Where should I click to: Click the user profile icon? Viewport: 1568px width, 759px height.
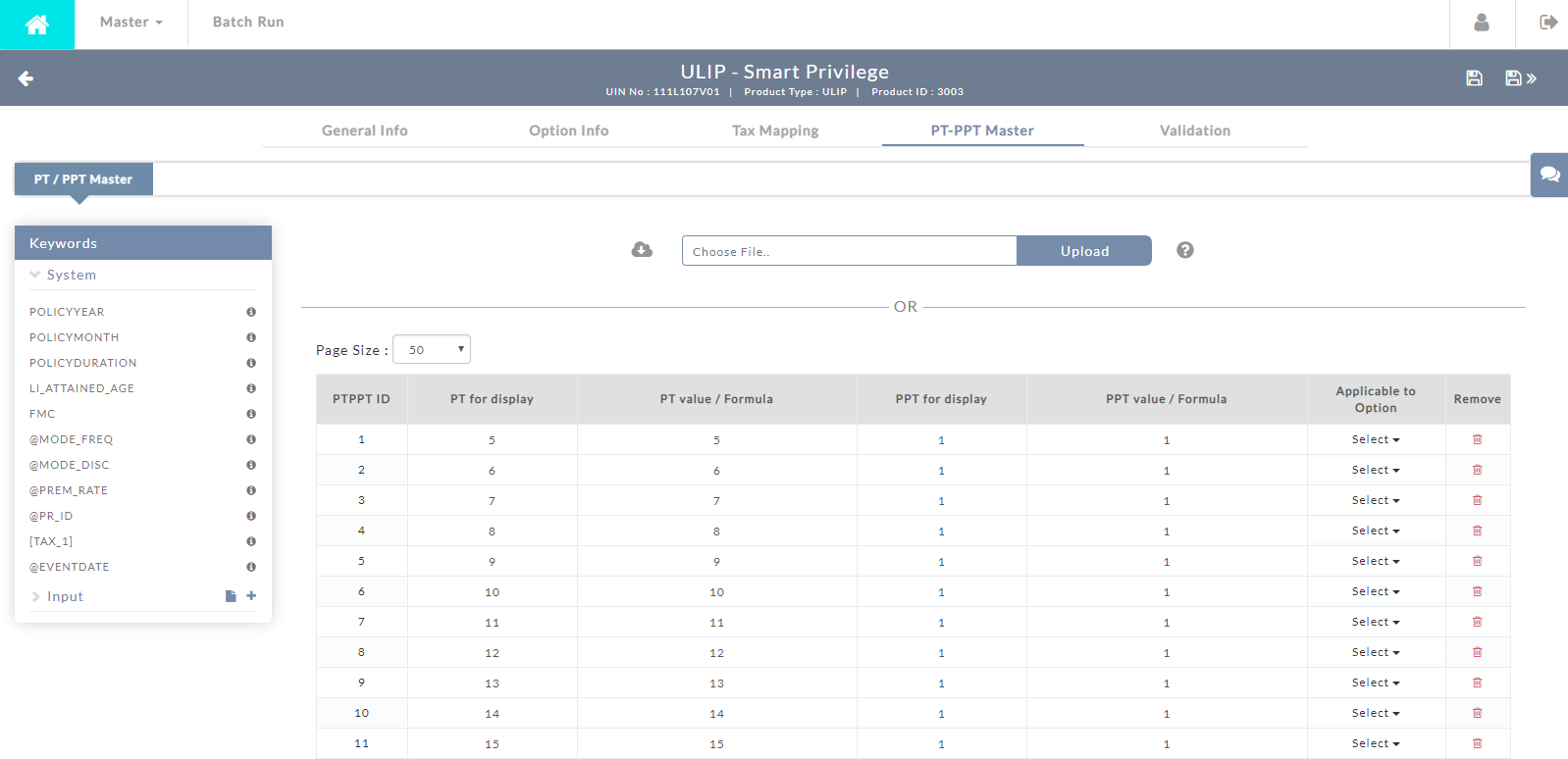(x=1482, y=23)
